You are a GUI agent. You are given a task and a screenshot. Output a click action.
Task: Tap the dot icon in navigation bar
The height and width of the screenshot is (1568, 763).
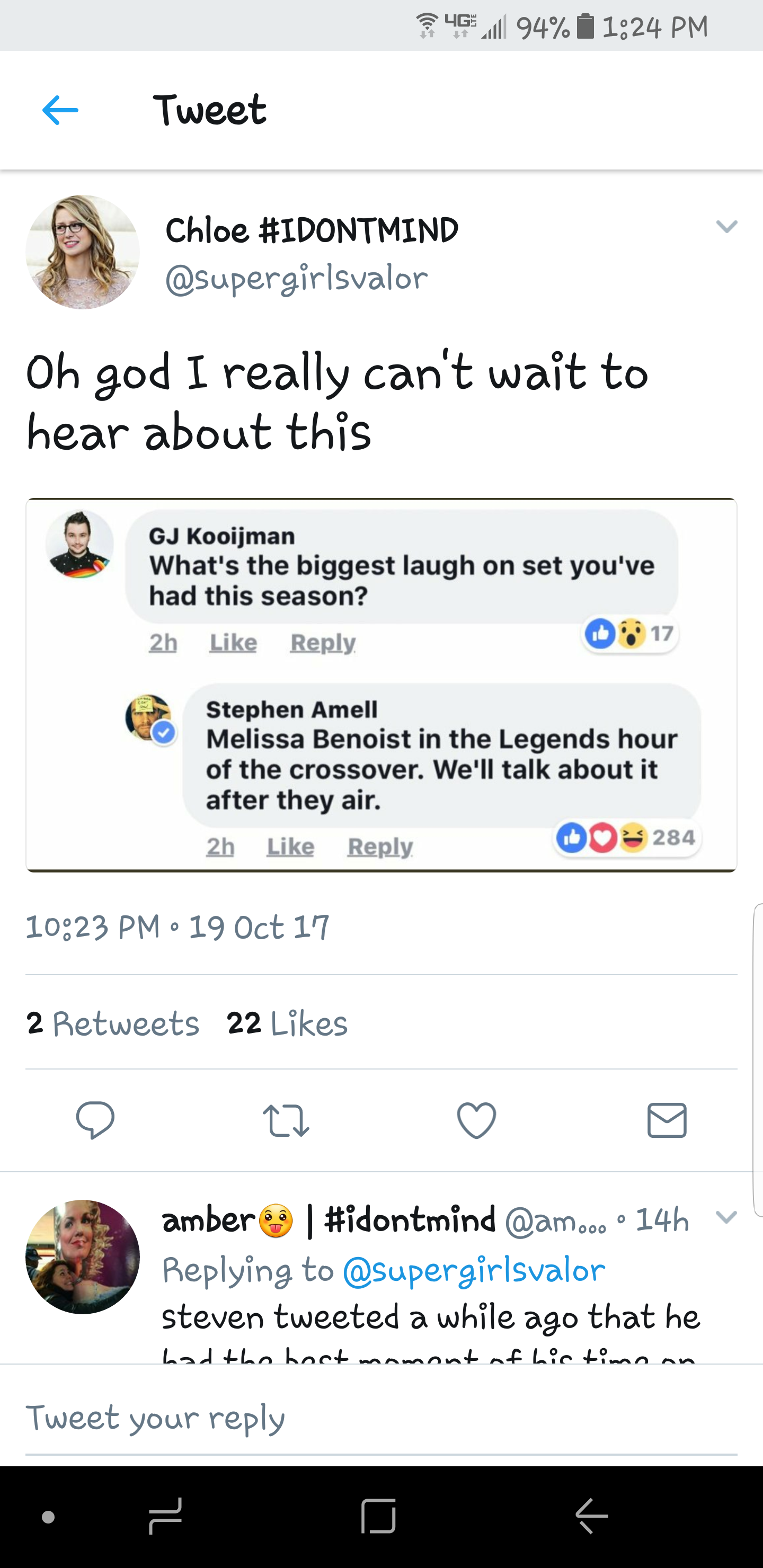tap(49, 1517)
